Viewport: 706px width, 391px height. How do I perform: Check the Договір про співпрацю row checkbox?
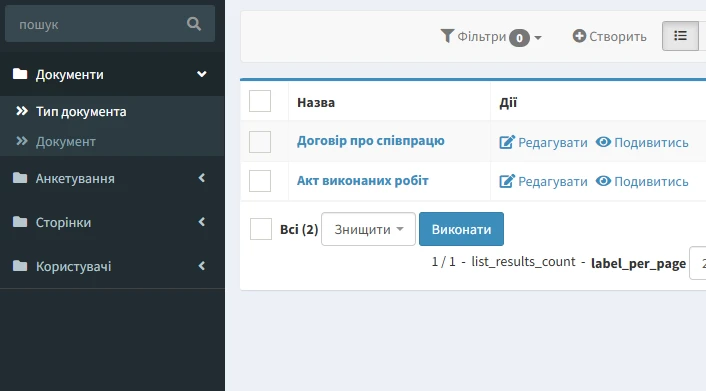coord(260,142)
